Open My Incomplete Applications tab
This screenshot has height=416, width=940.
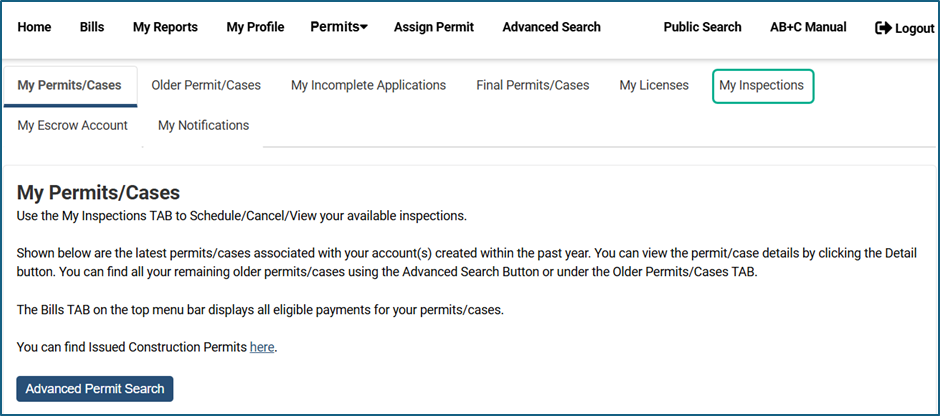click(x=368, y=85)
